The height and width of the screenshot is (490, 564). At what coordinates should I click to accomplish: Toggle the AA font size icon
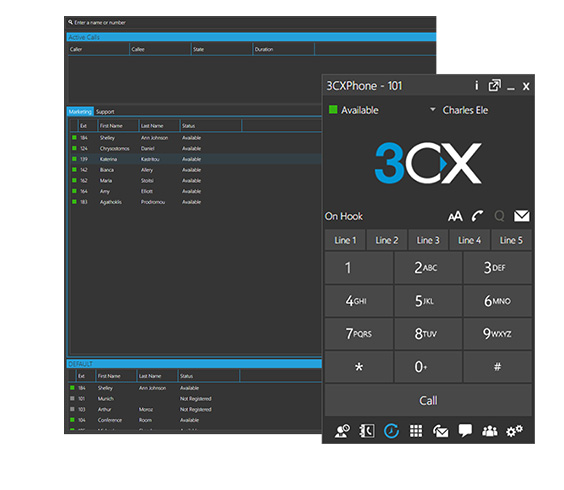point(455,216)
